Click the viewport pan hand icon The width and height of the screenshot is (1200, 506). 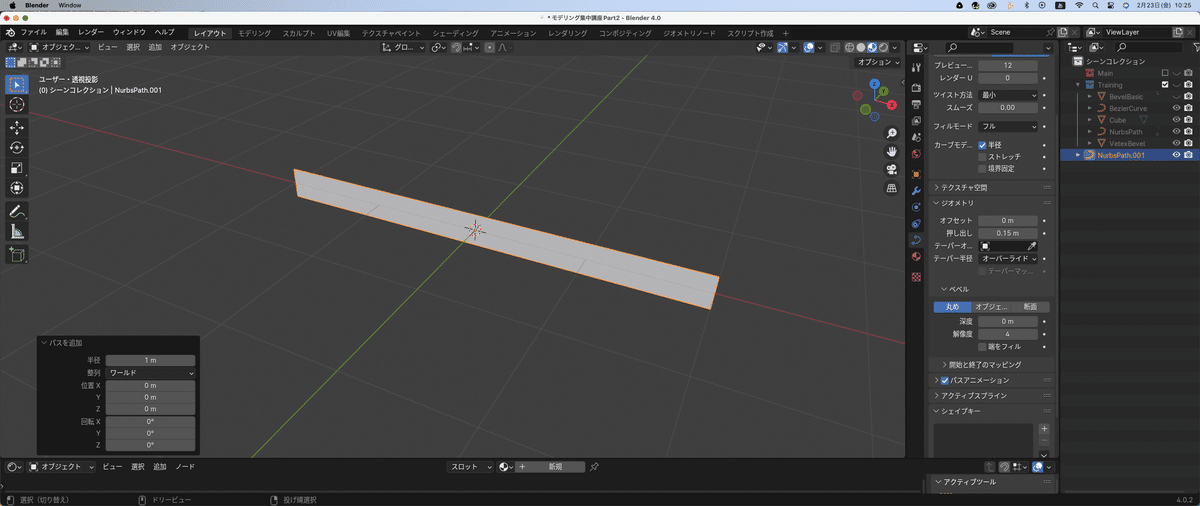tap(891, 152)
